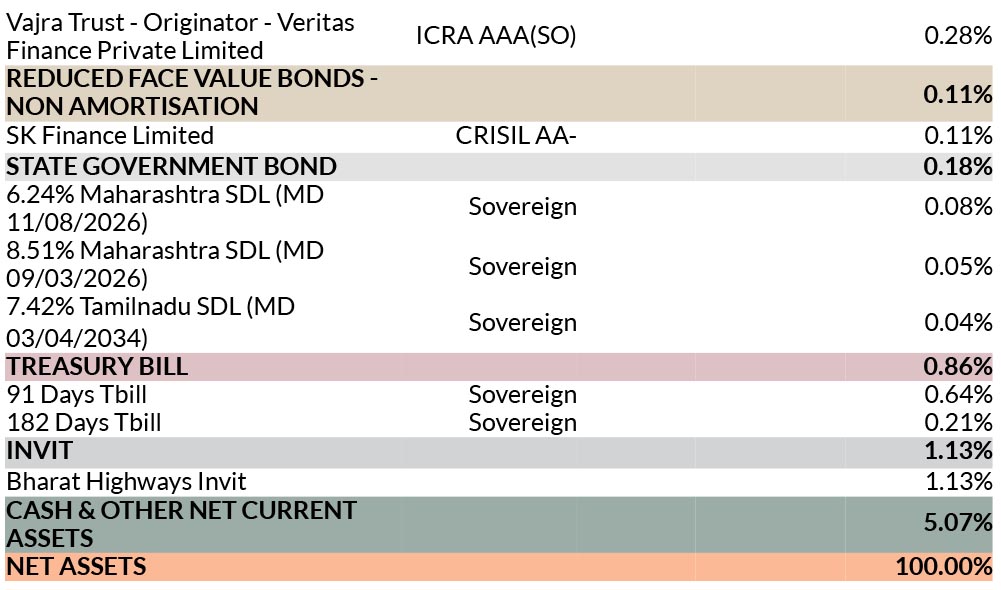Select 6.24% Maharashtra SDL 2026 row
The width and height of the screenshot is (1001, 590).
click(x=499, y=208)
